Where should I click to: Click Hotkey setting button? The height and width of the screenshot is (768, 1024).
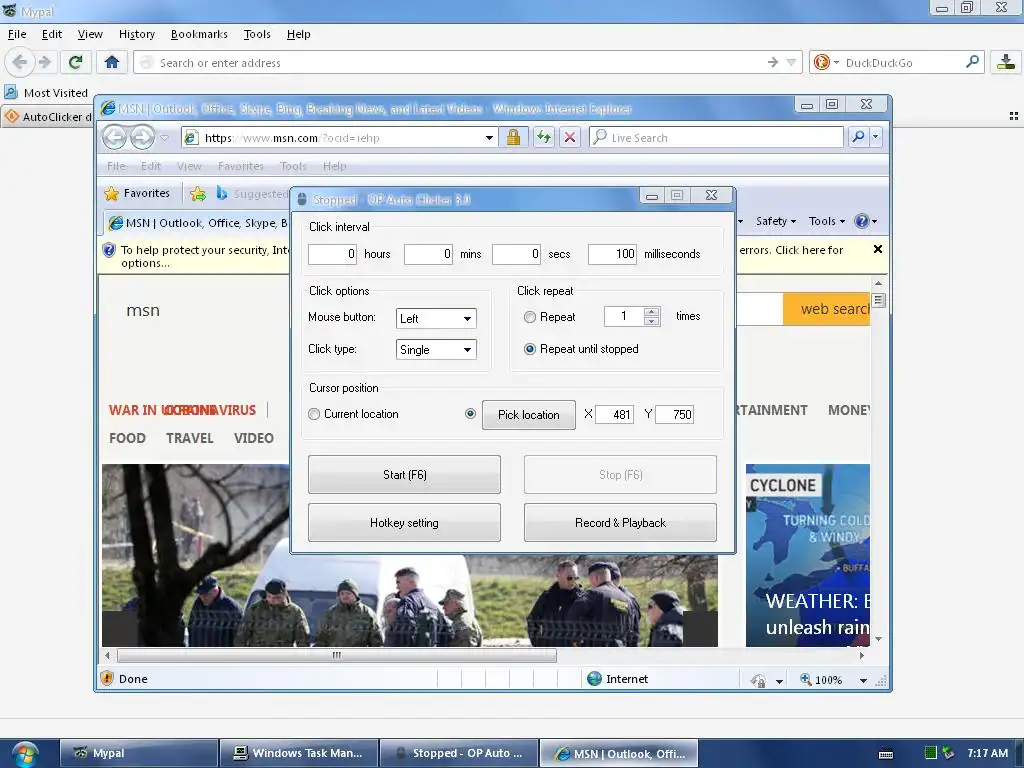404,522
